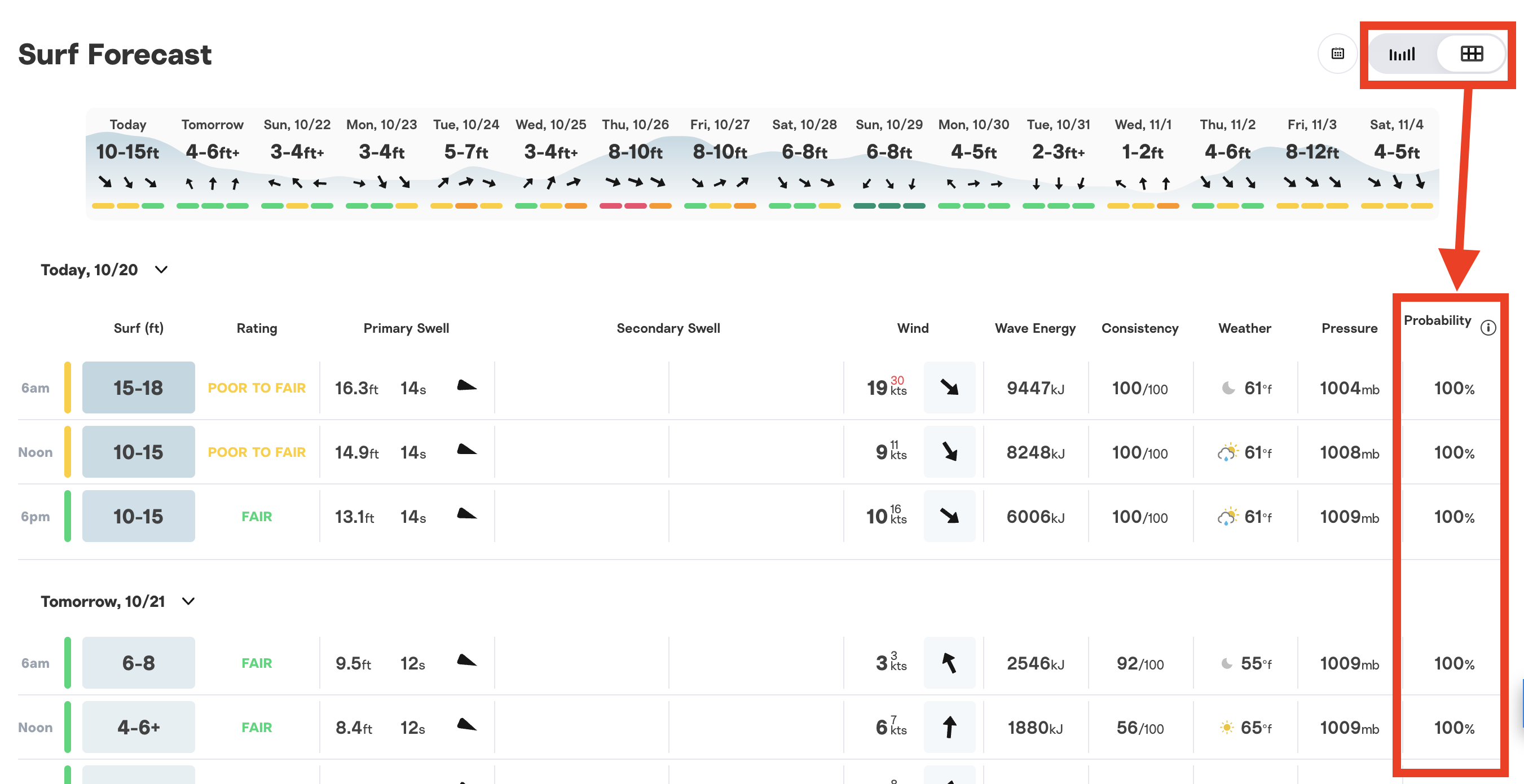Choose Thu, 10/26 in day strip

[x=636, y=164]
